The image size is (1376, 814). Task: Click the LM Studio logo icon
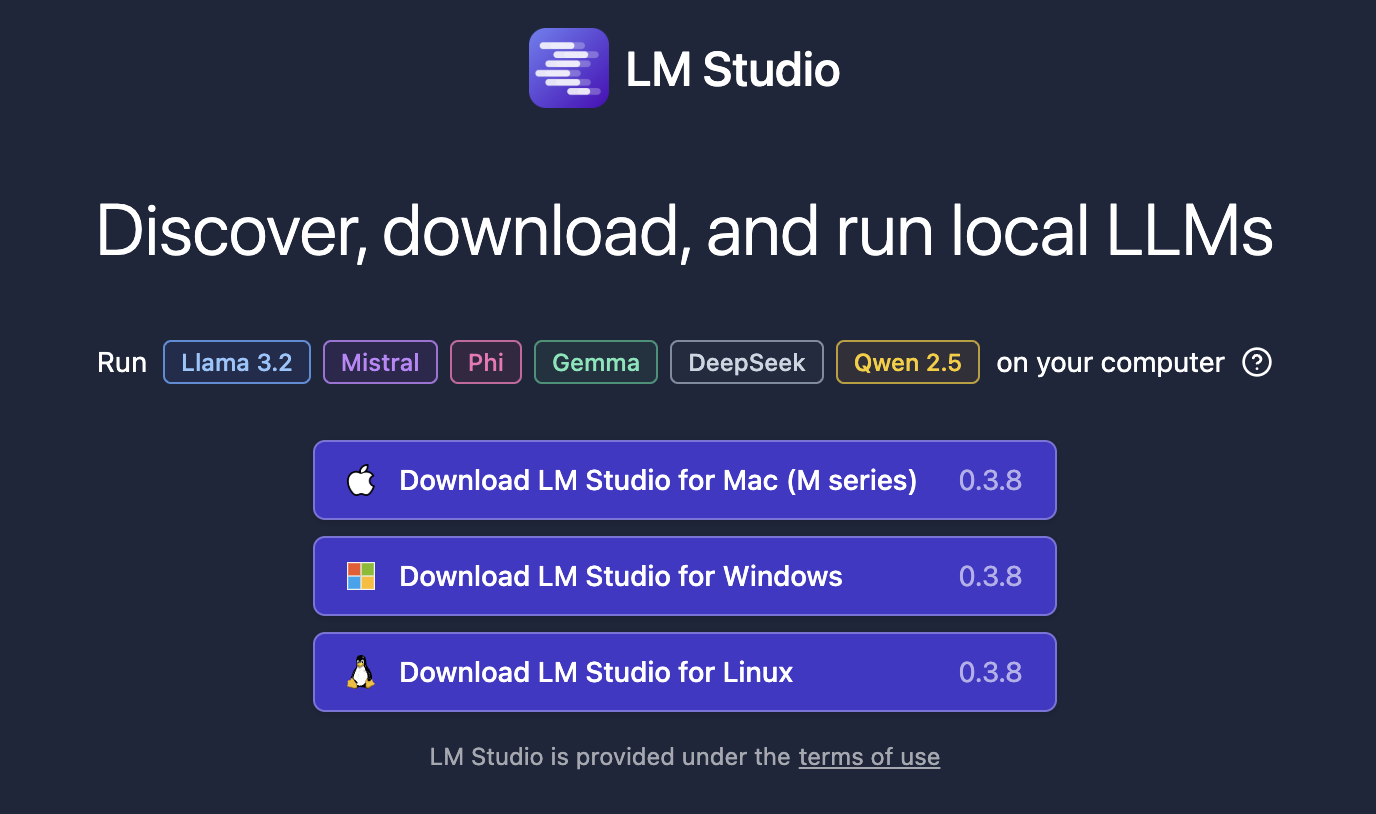(568, 68)
